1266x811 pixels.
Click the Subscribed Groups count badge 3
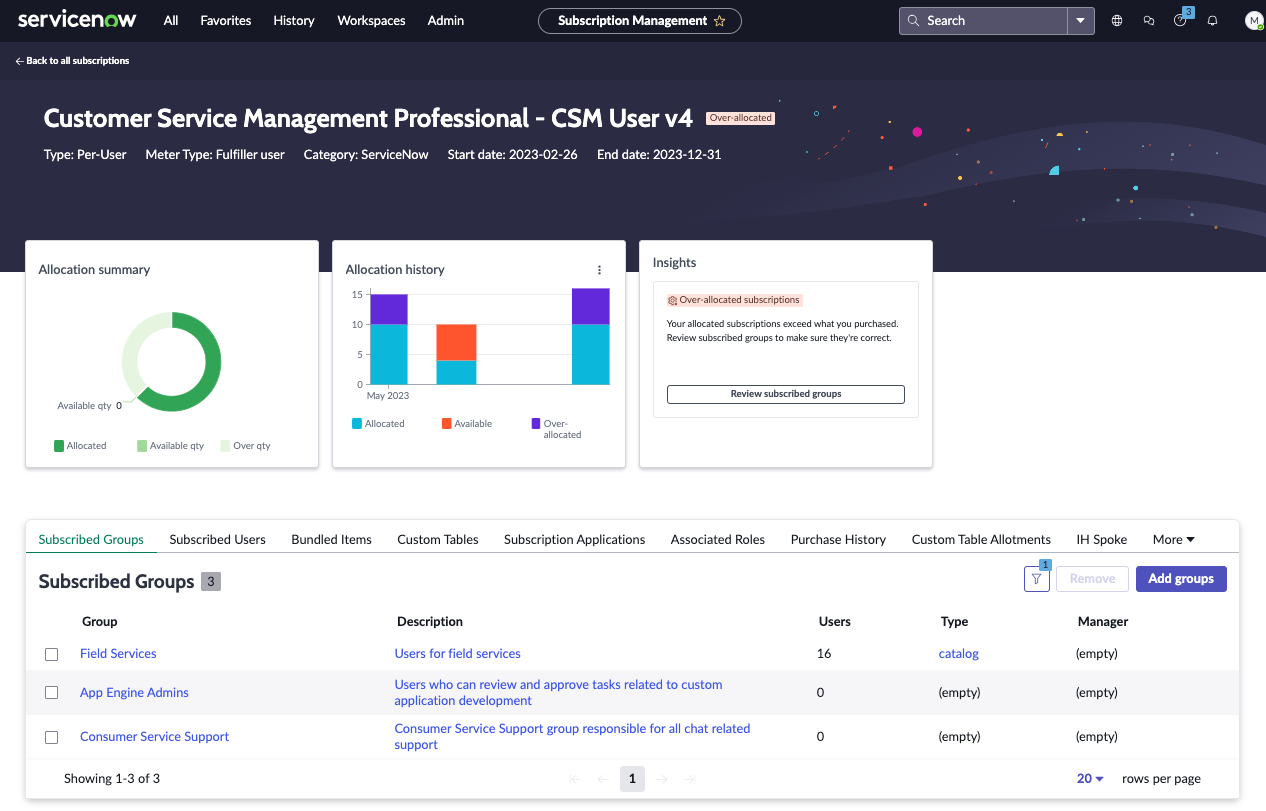(211, 581)
